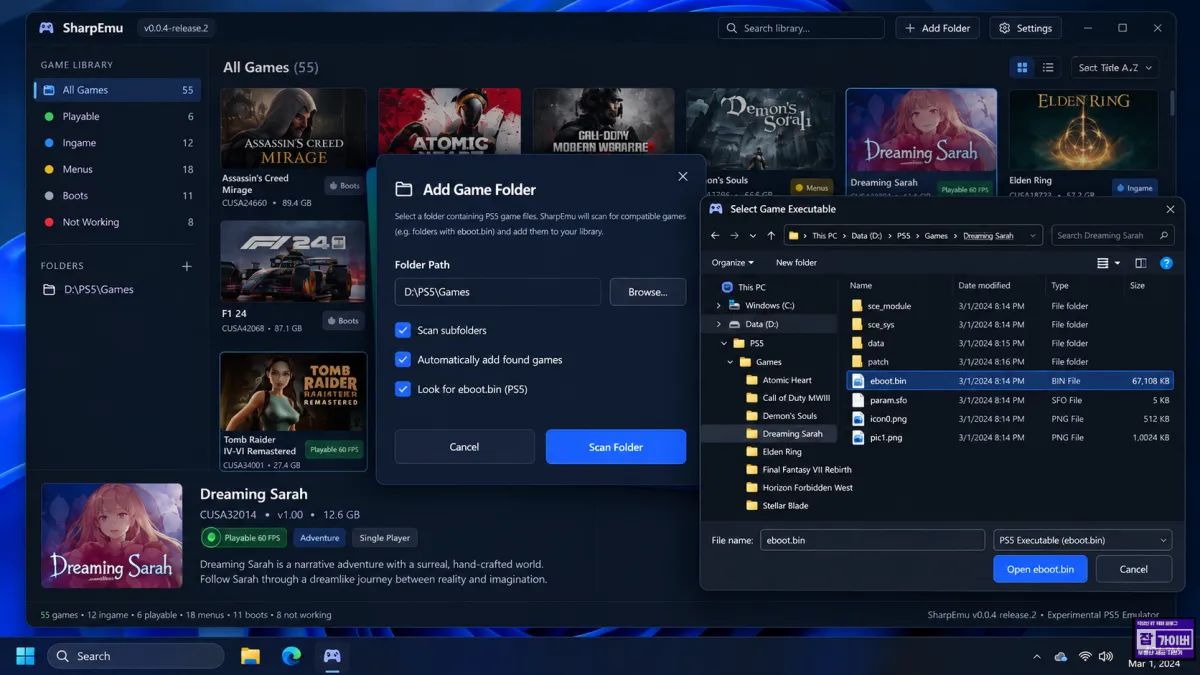Go up one folder level in file dialog
This screenshot has width=1200, height=675.
click(x=771, y=236)
